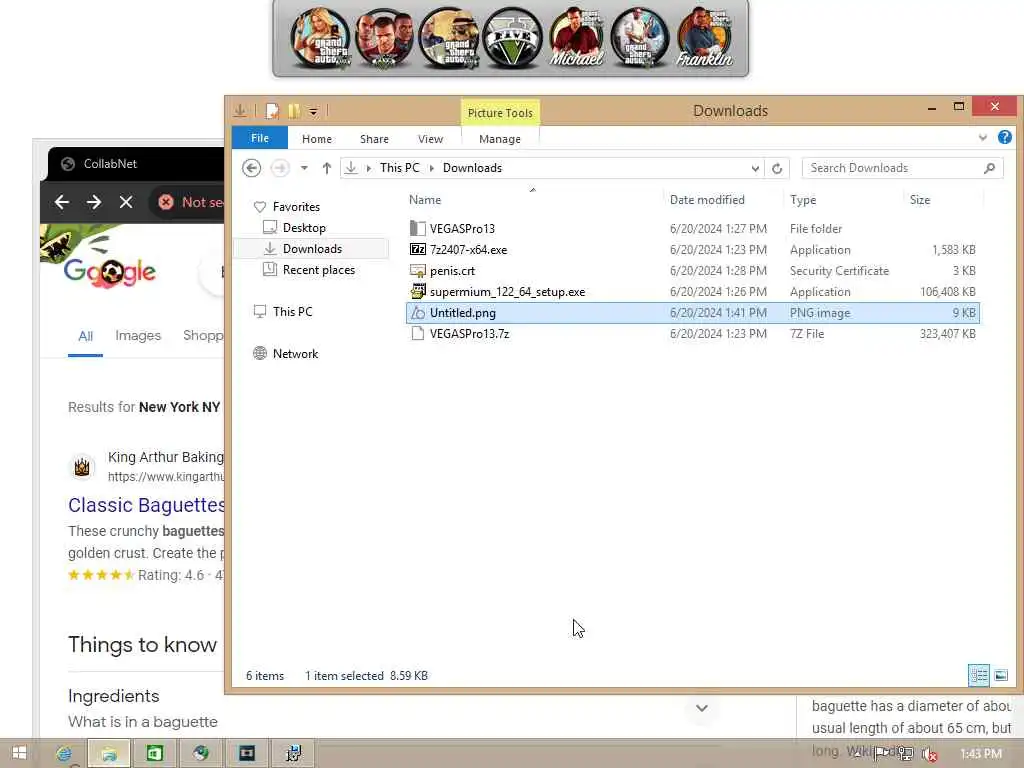Launch the Franklin GTA dock icon
The width and height of the screenshot is (1024, 768).
pos(704,39)
